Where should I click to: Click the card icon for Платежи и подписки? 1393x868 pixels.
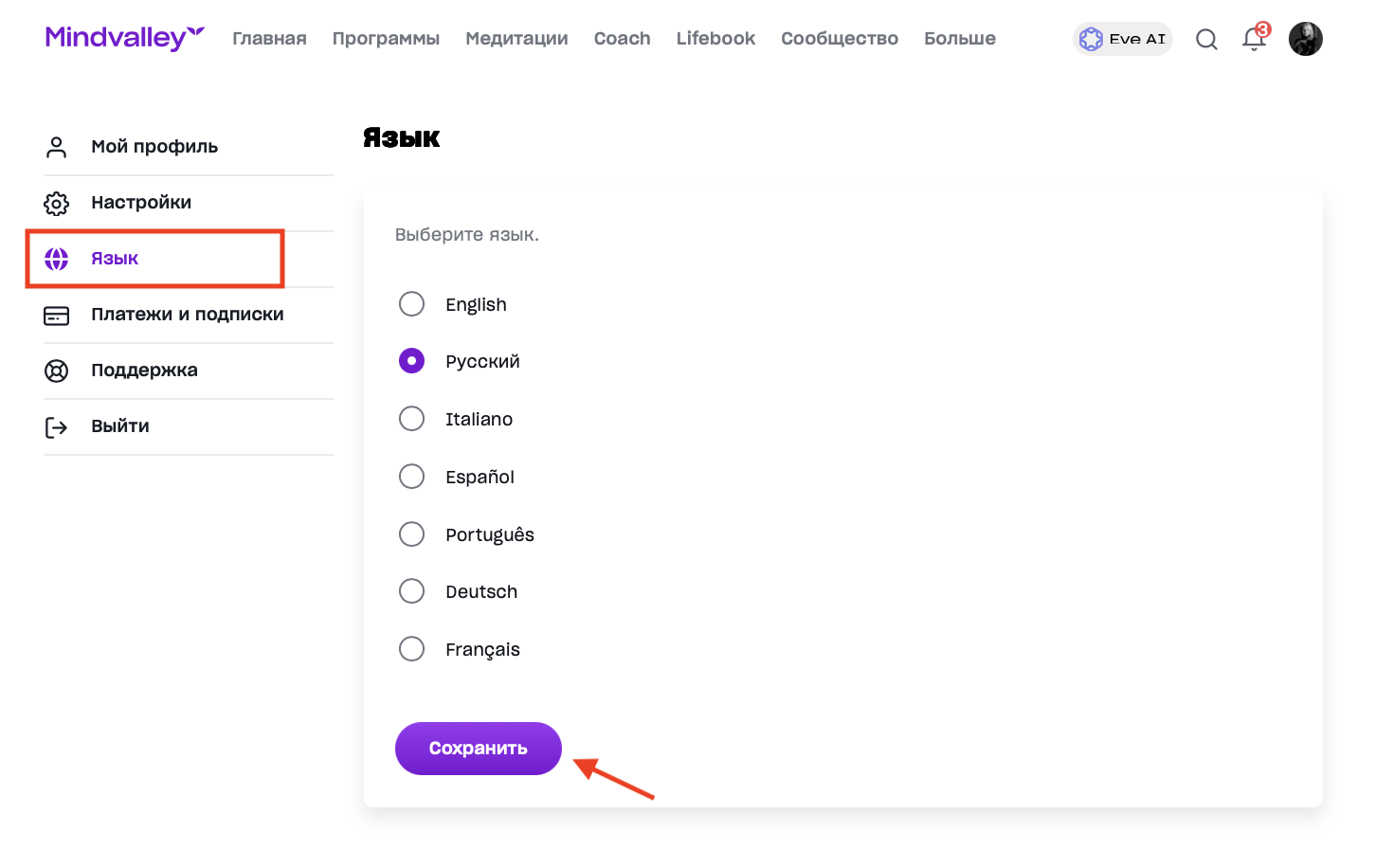[57, 316]
